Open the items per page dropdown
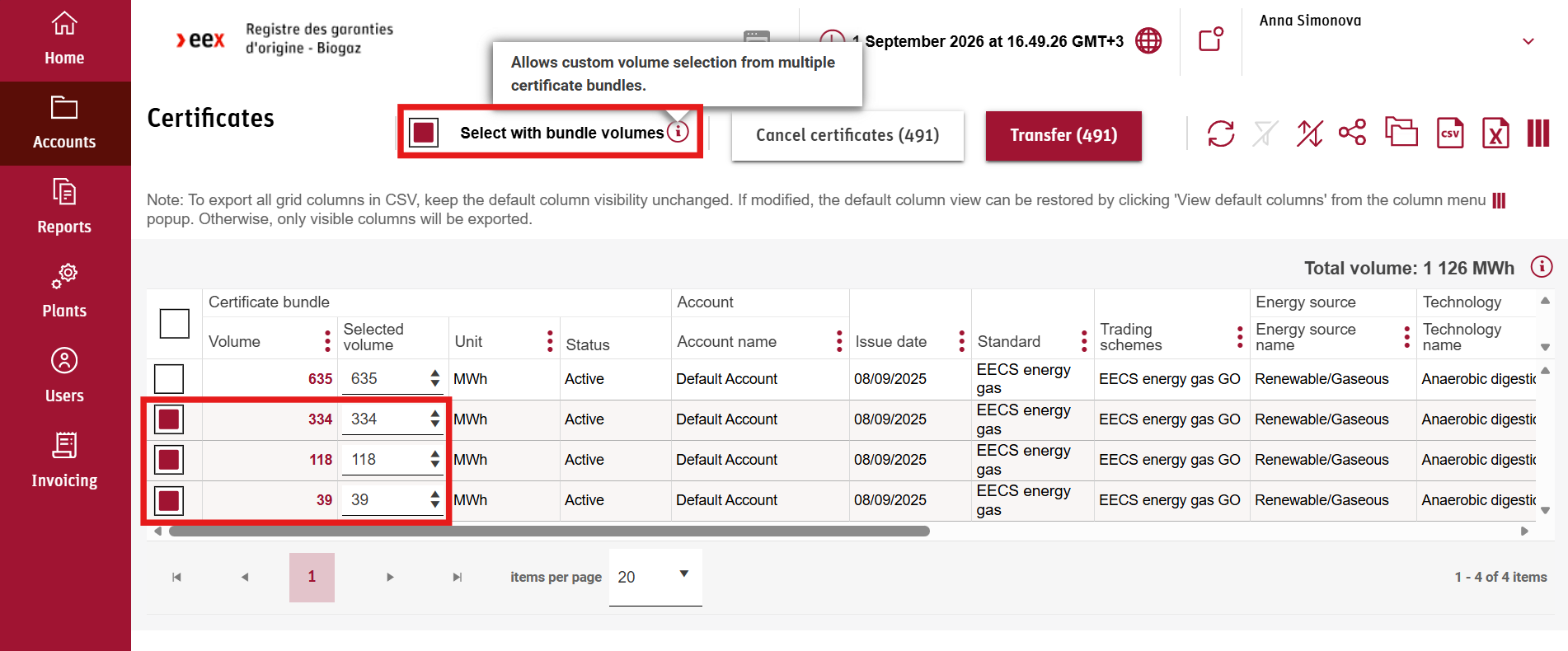 [x=655, y=577]
